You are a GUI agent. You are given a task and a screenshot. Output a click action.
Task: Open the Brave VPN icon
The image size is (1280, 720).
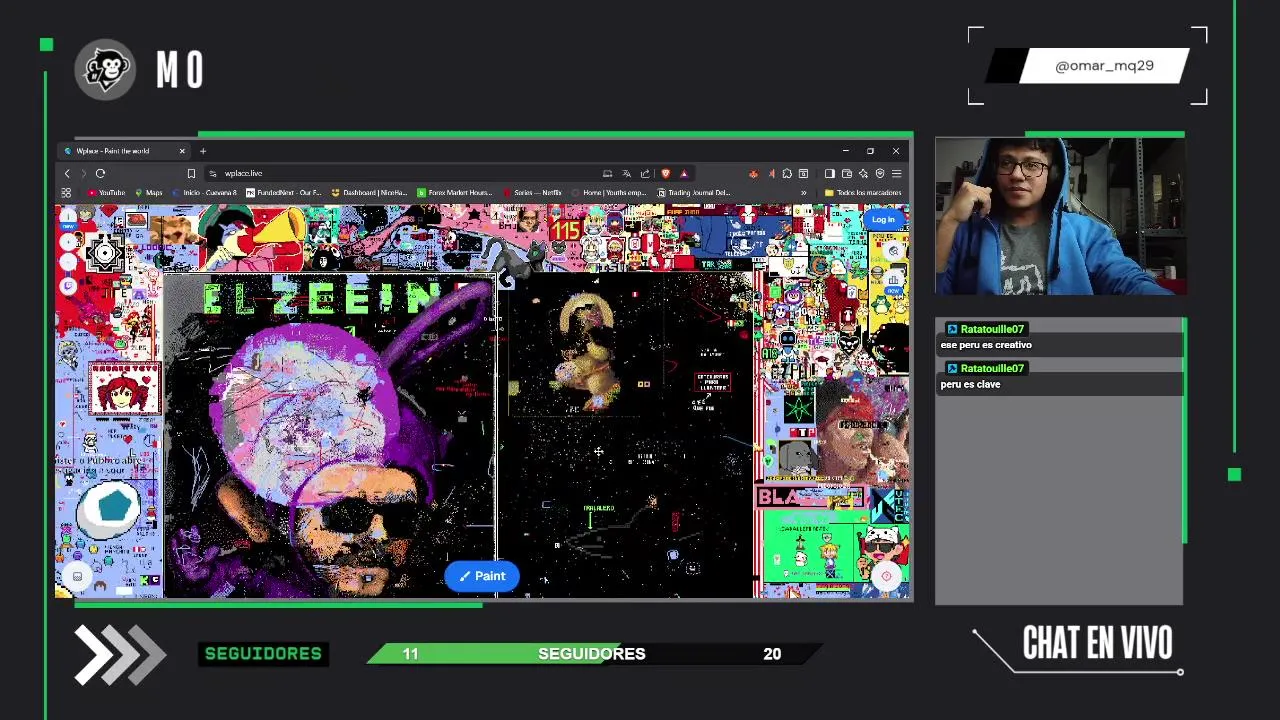(x=880, y=173)
